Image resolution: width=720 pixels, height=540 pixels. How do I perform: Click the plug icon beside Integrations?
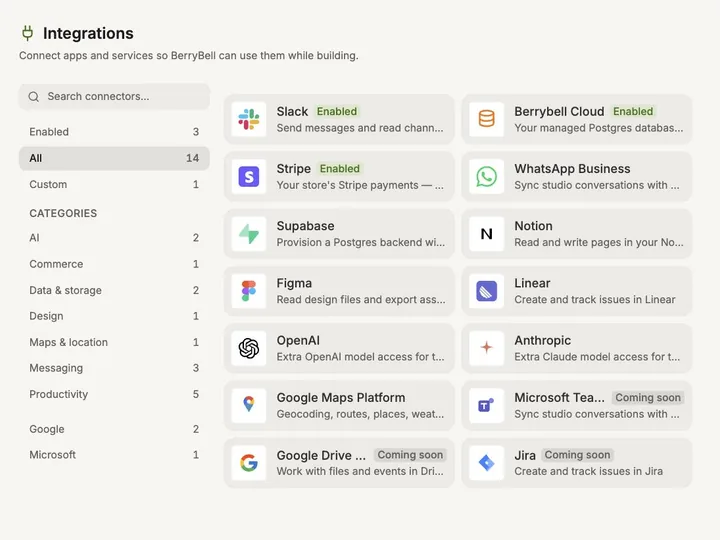point(28,33)
